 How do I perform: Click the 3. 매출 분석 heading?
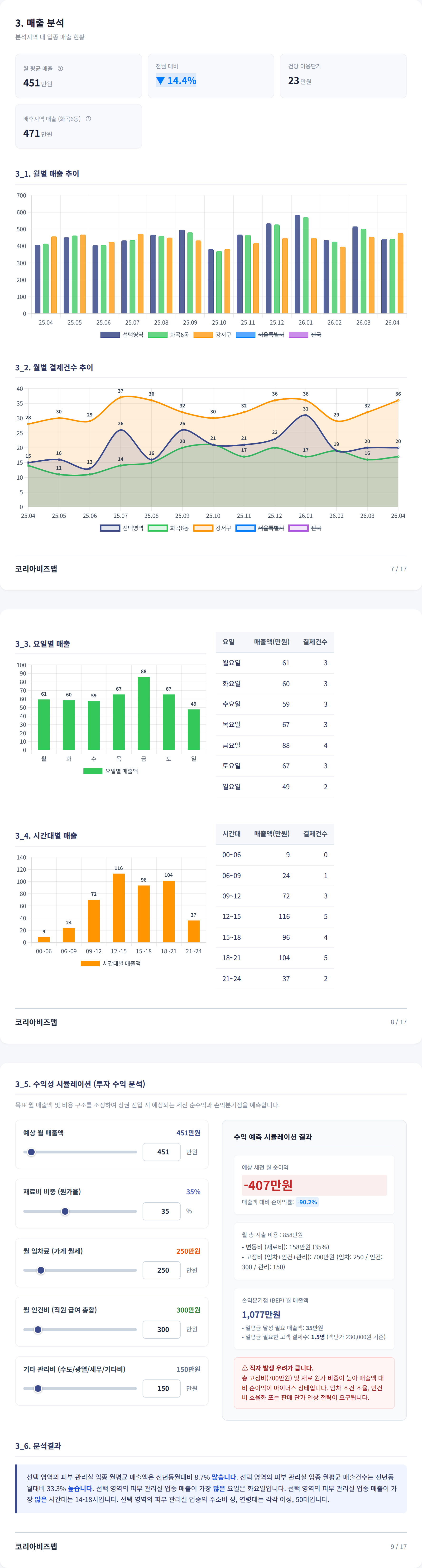40,23
